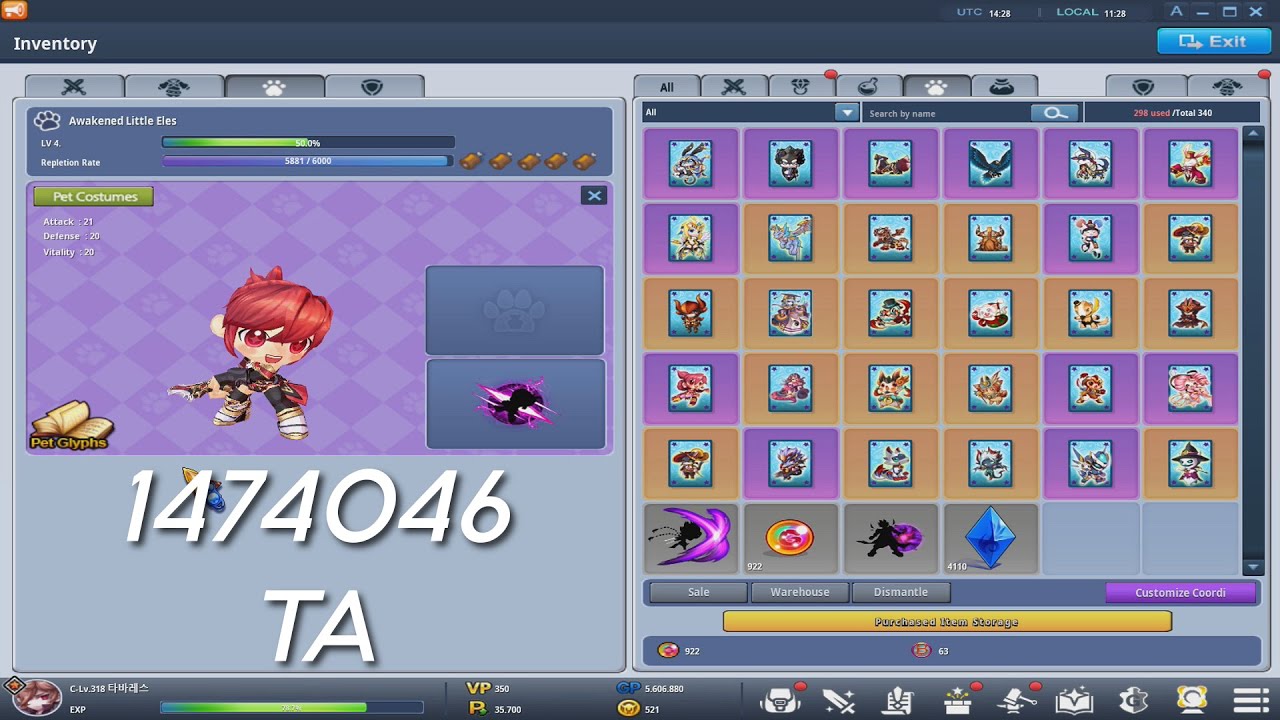Click the character EXP bar at bottom
The image size is (1280, 720).
click(x=292, y=708)
